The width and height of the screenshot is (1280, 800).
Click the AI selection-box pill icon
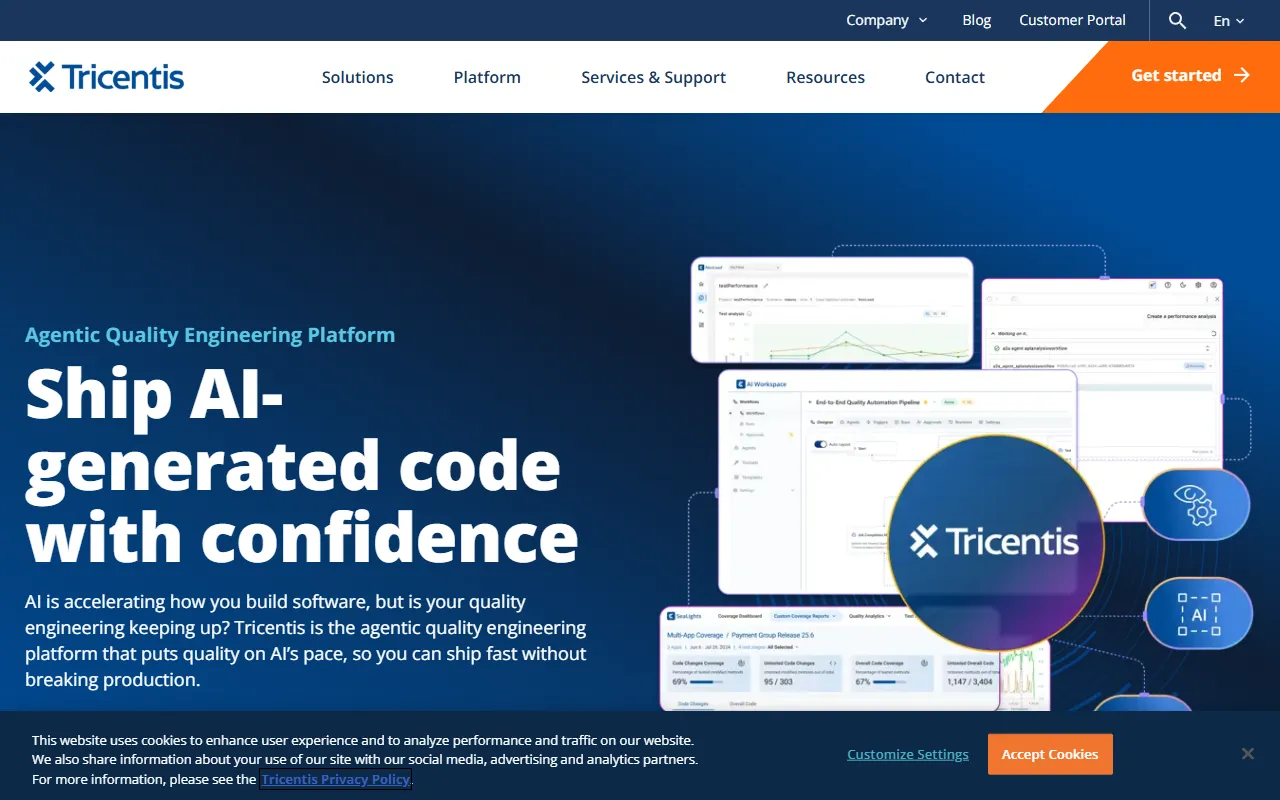[1198, 613]
